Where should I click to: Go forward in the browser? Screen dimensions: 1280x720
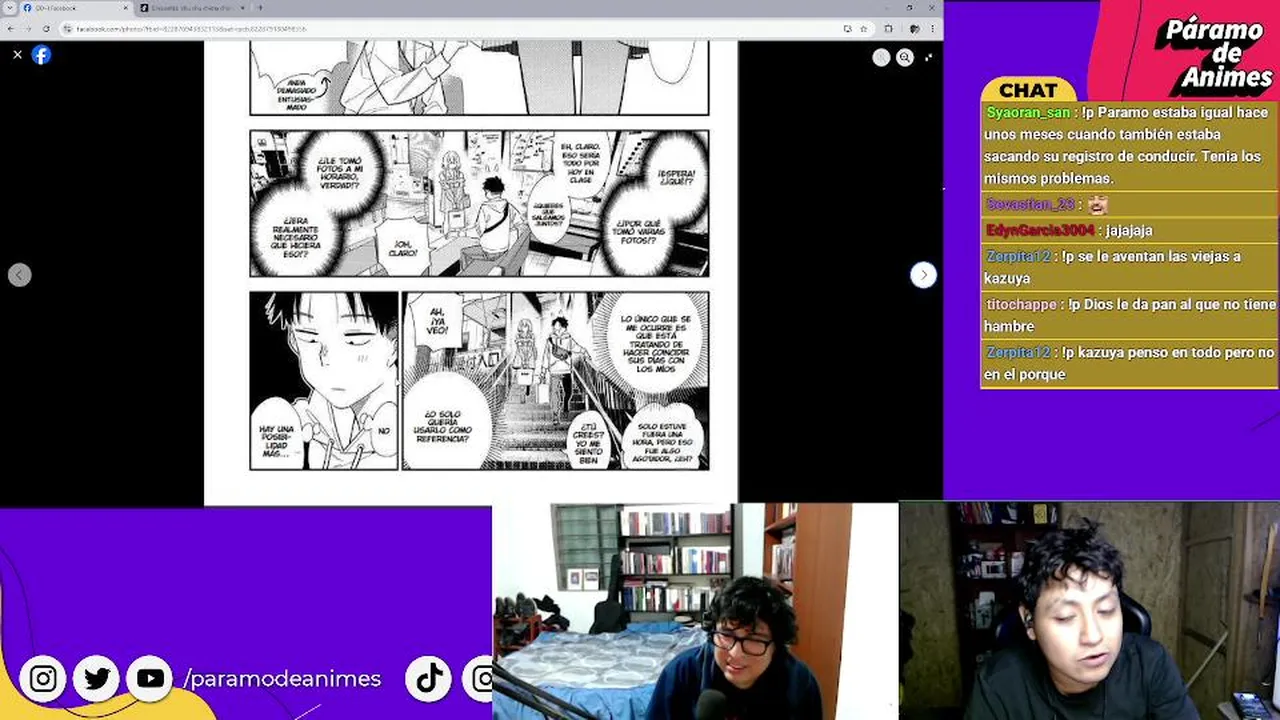(28, 28)
